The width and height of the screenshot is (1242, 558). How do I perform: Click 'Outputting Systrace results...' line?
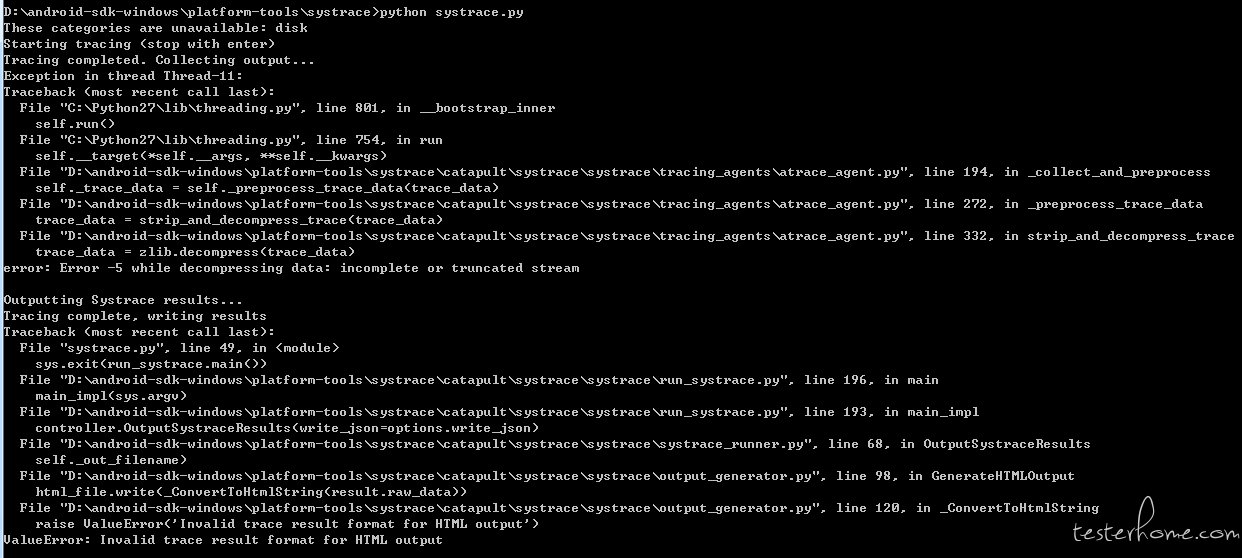point(124,300)
